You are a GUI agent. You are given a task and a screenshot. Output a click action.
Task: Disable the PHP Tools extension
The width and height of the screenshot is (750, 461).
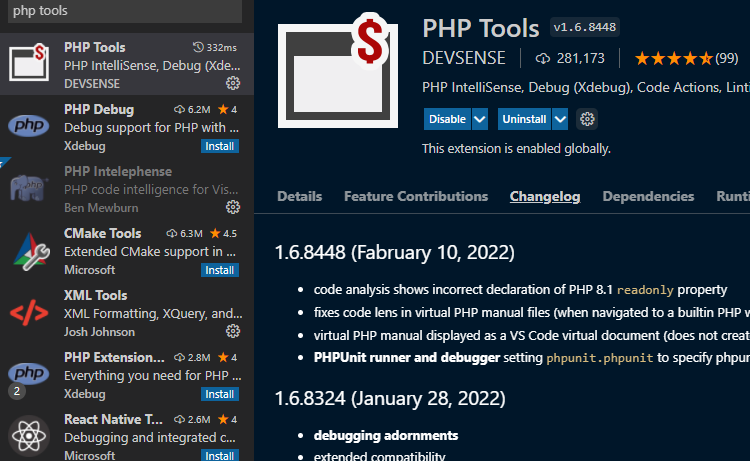[x=447, y=119]
